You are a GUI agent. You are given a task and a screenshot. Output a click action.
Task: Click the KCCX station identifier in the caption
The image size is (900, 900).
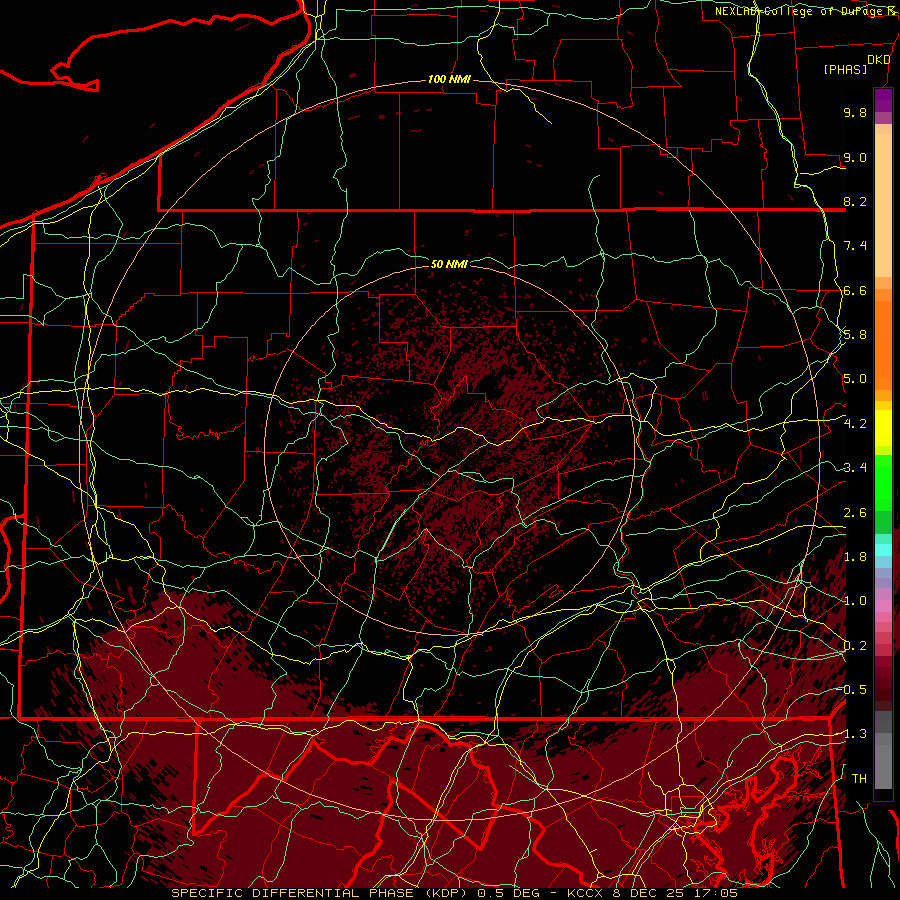click(584, 893)
